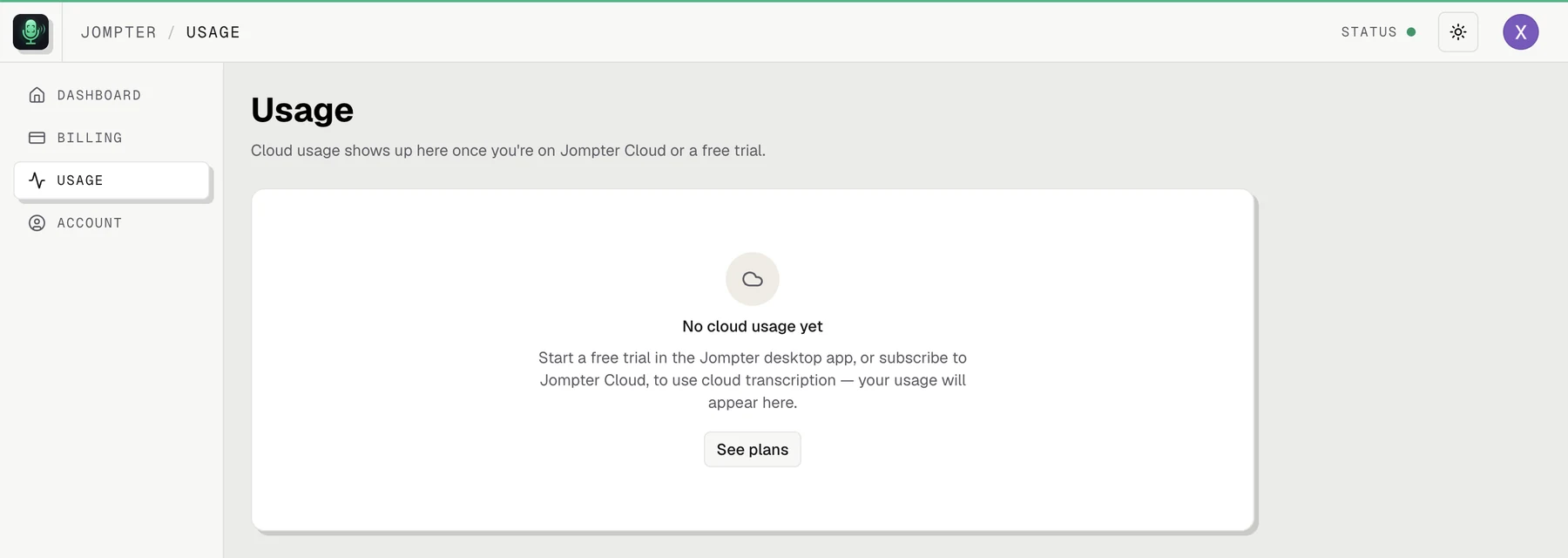Image resolution: width=1568 pixels, height=558 pixels.
Task: Click the Dashboard home icon
Action: [37, 95]
